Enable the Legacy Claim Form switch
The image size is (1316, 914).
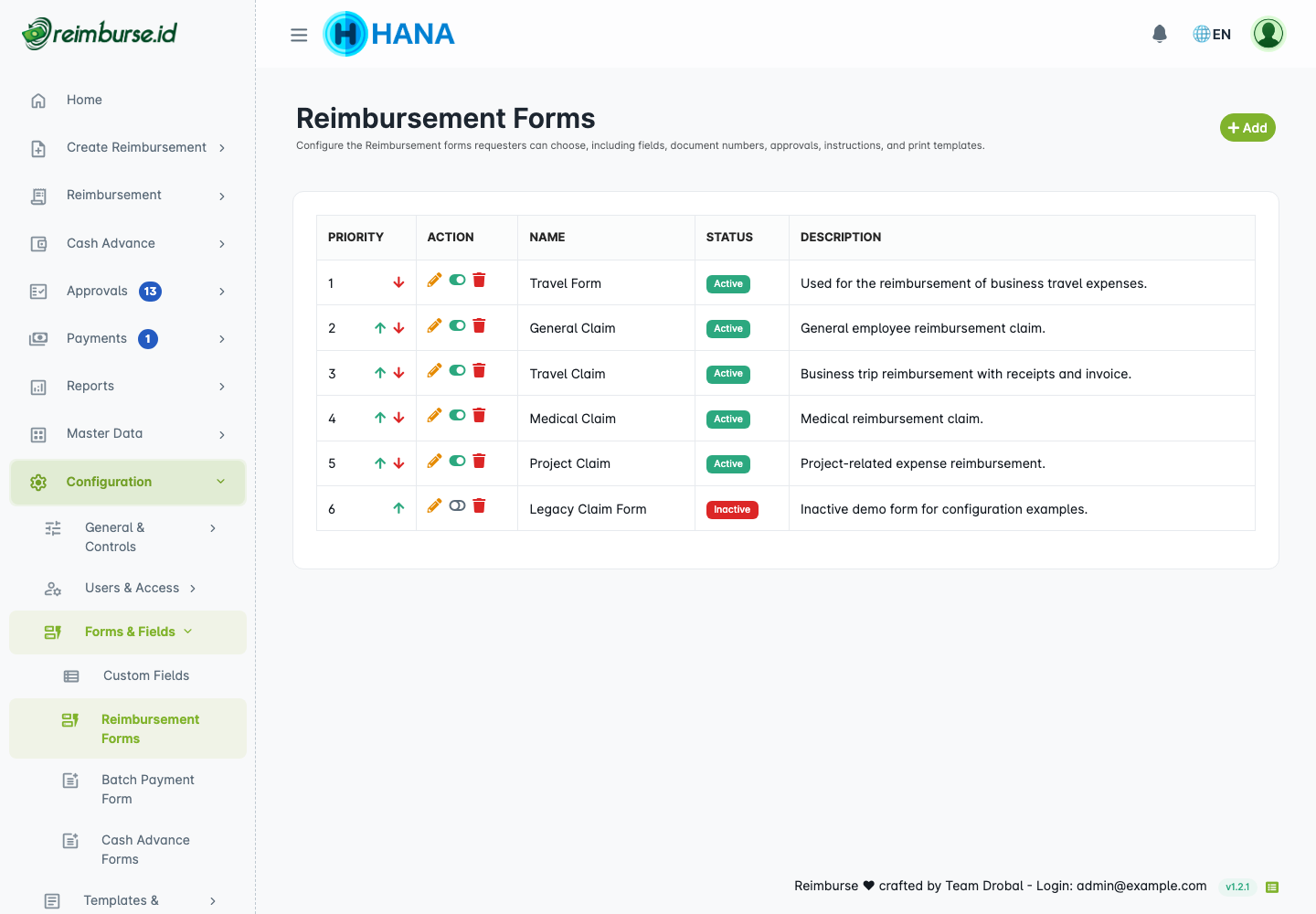[458, 505]
